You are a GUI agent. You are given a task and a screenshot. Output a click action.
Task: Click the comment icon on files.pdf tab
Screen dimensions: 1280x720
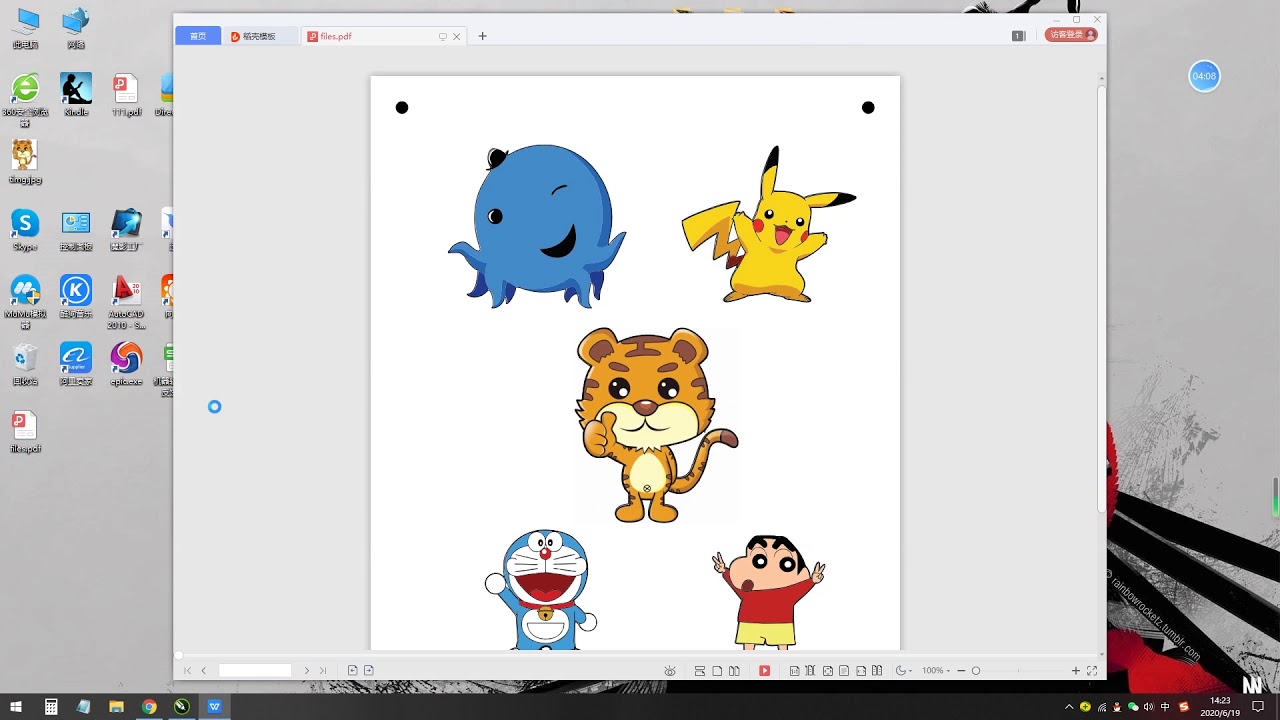point(442,36)
